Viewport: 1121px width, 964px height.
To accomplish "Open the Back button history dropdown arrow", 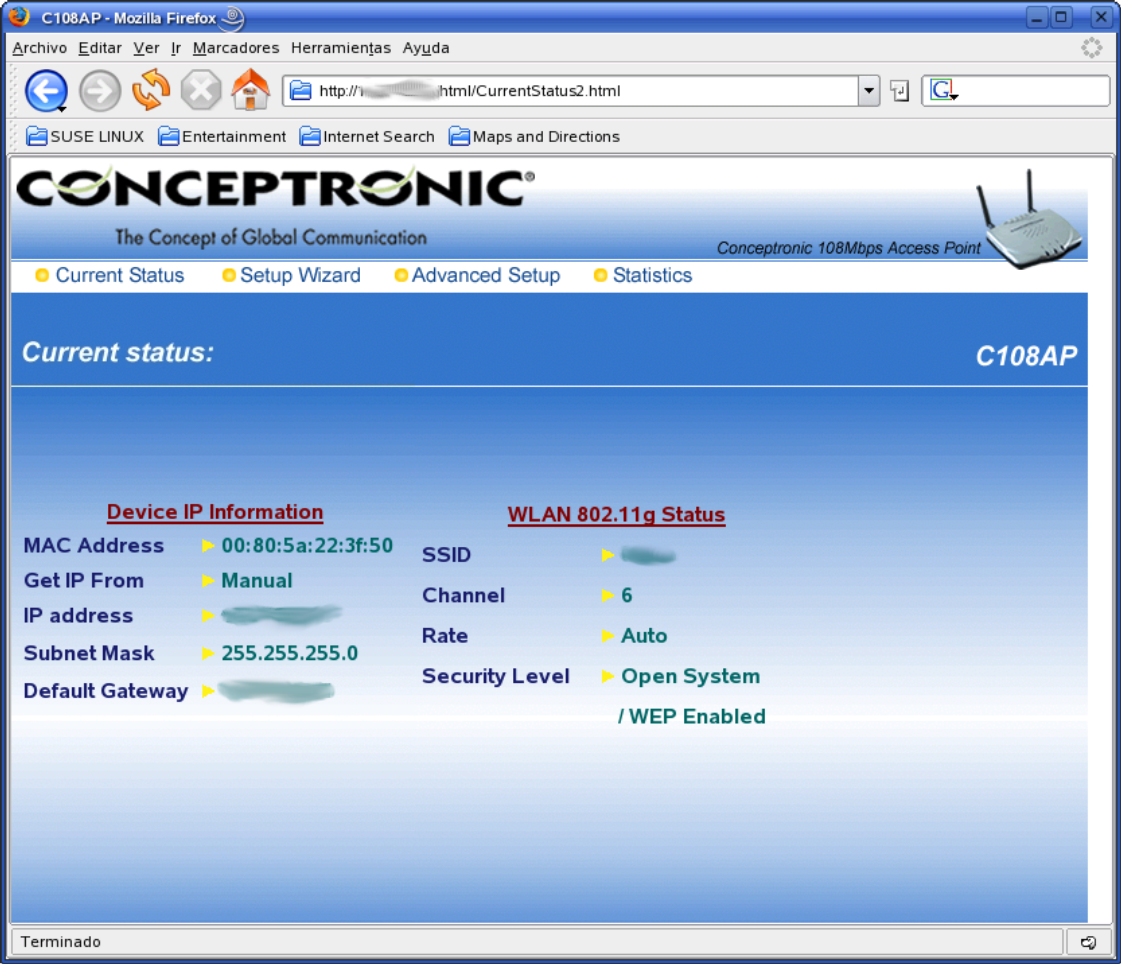I will pyautogui.click(x=62, y=109).
